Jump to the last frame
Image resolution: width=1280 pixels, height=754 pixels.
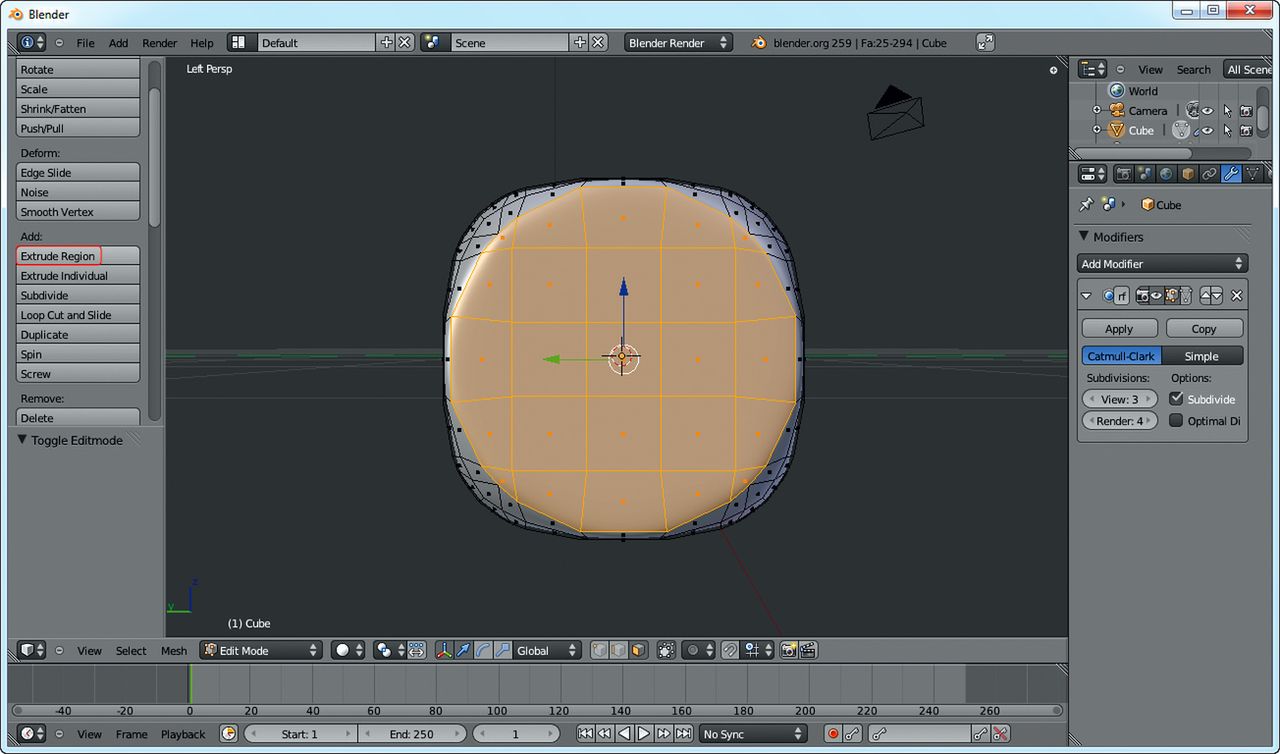(683, 734)
